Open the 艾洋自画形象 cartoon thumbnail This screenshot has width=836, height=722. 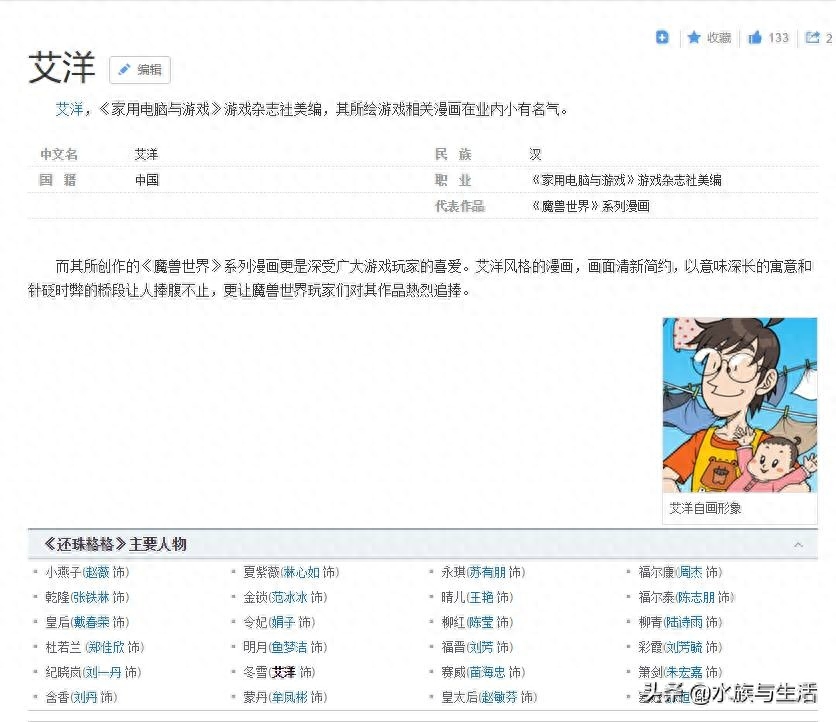click(739, 405)
